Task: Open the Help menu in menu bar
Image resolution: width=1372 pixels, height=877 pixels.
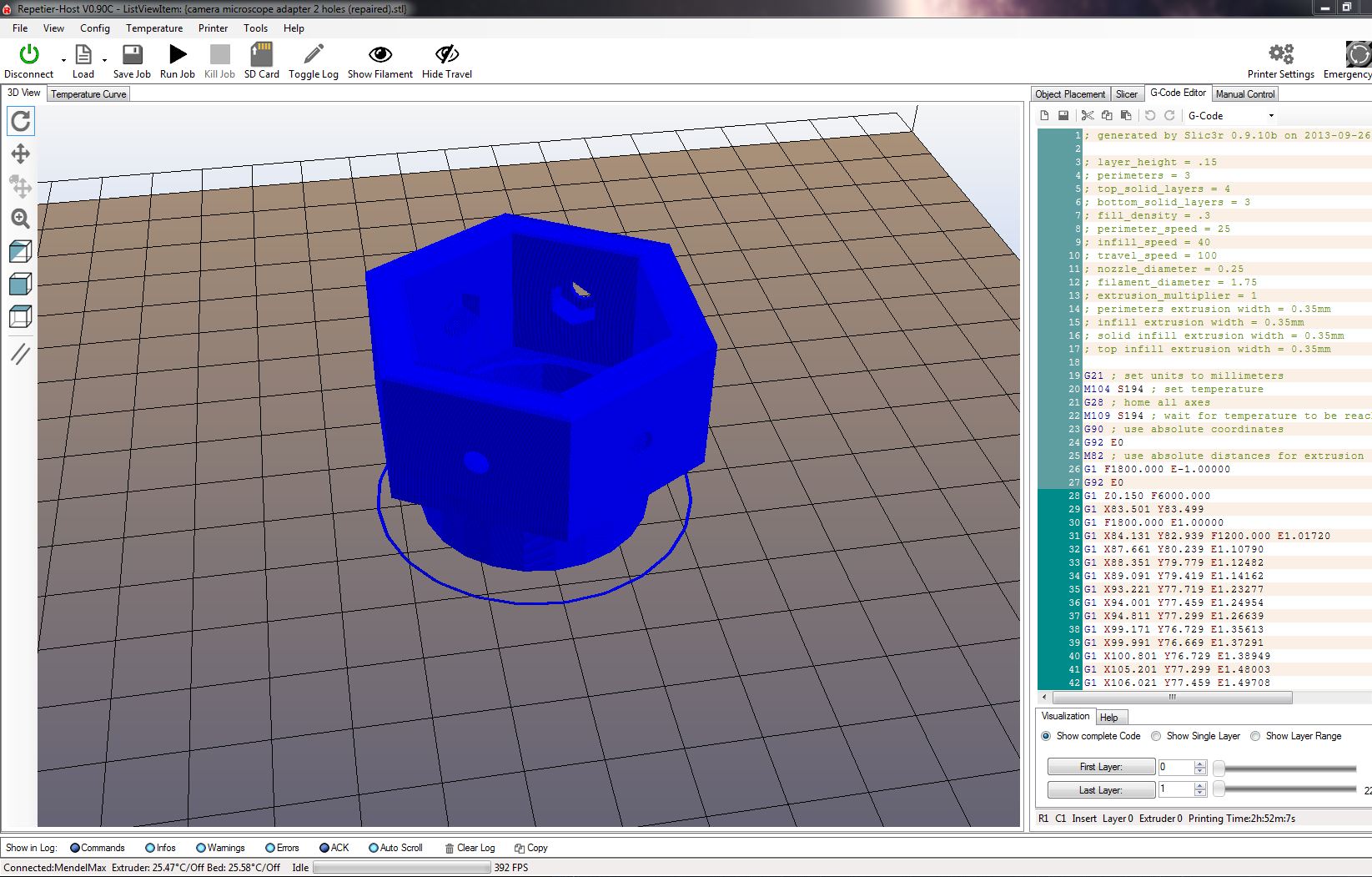Action: (294, 28)
